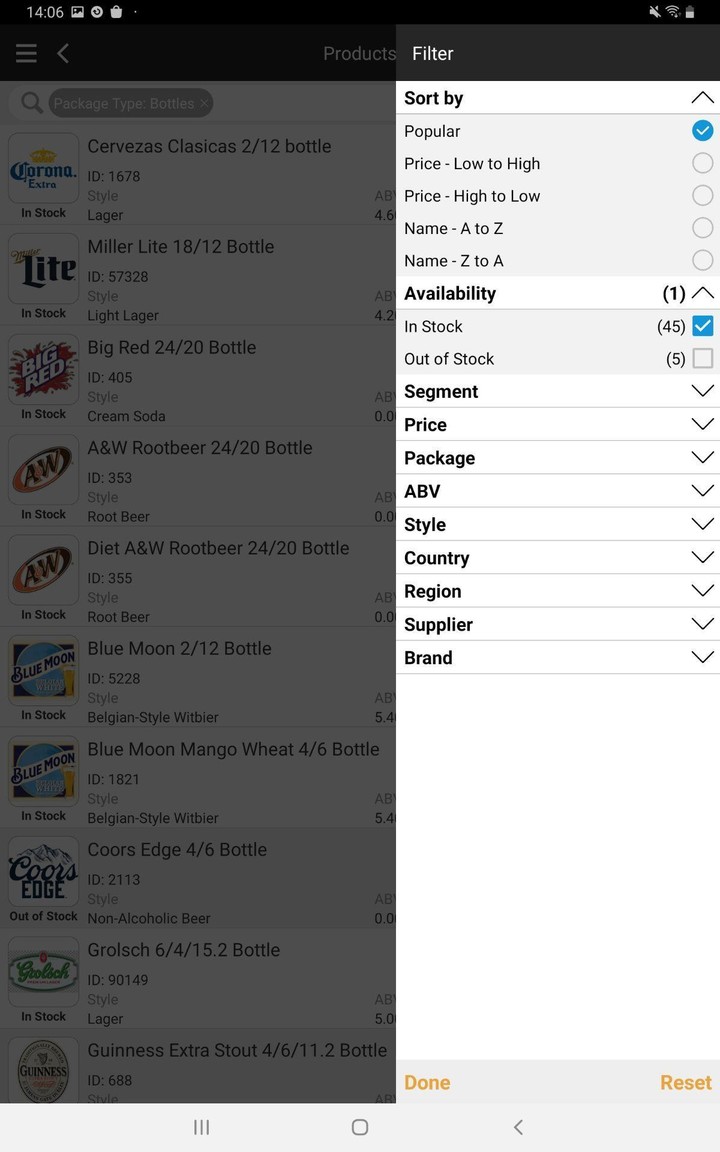
Task: Open the Corona Cervezas Clasicas product thumbnail
Action: tap(43, 168)
